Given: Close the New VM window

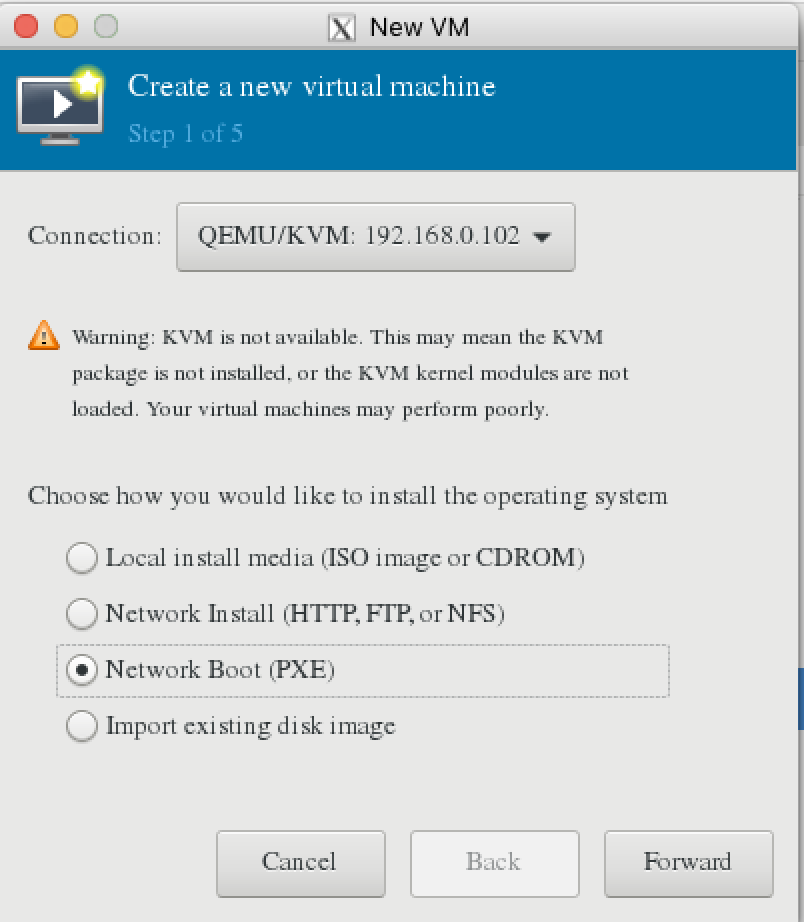Looking at the screenshot, I should point(26,26).
